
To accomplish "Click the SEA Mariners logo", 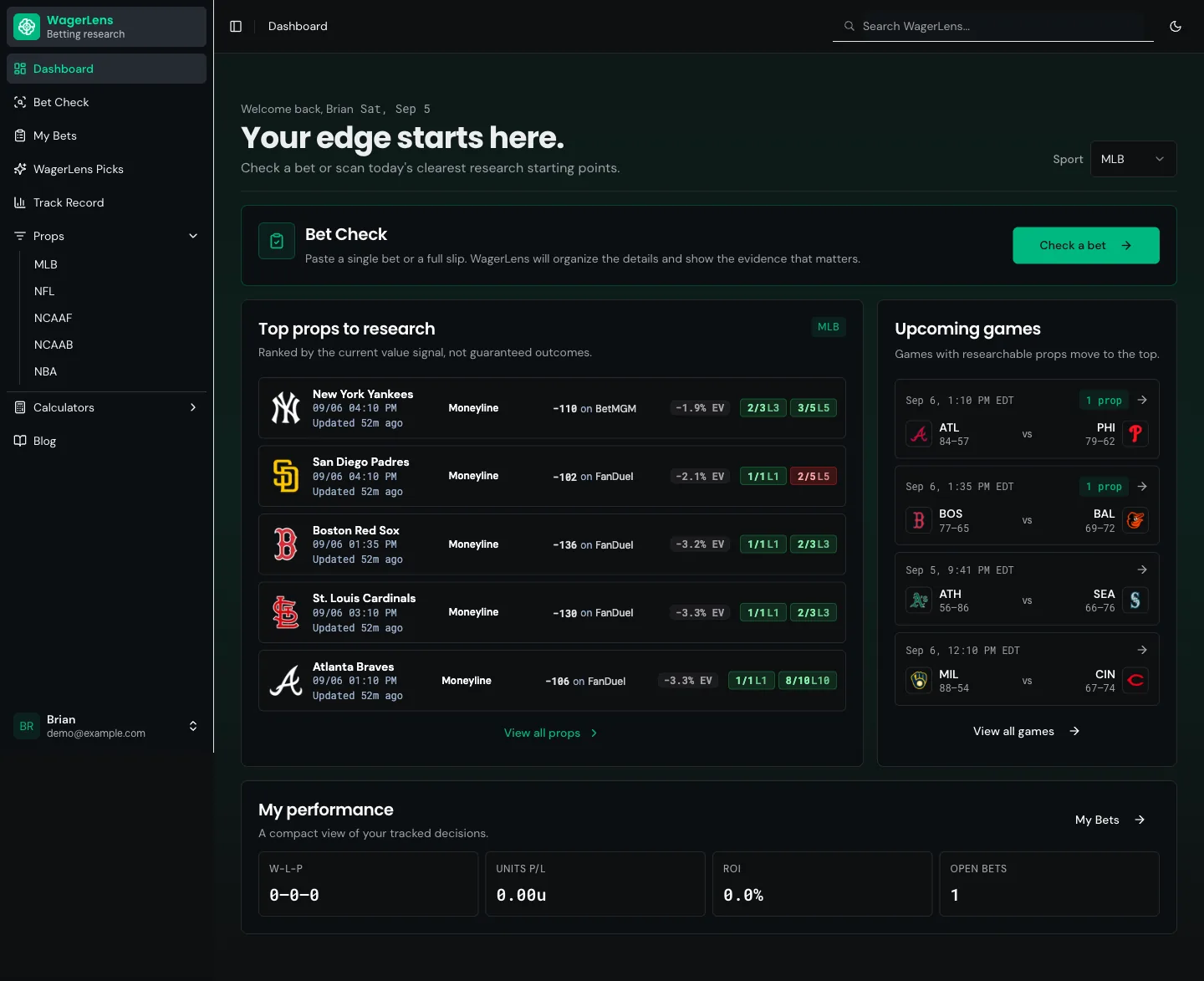I will click(1135, 600).
